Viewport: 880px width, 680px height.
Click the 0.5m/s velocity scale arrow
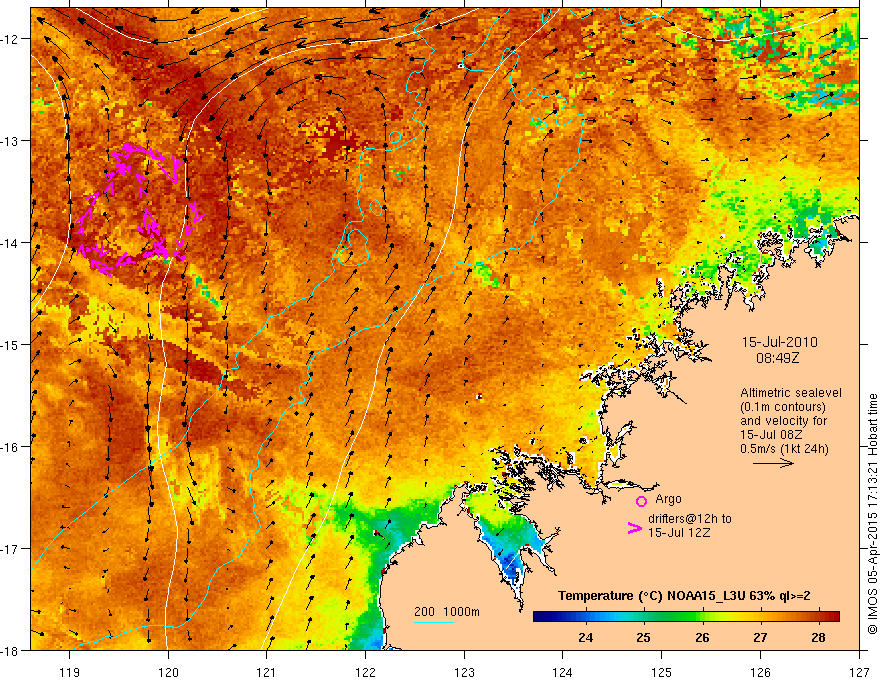[773, 463]
